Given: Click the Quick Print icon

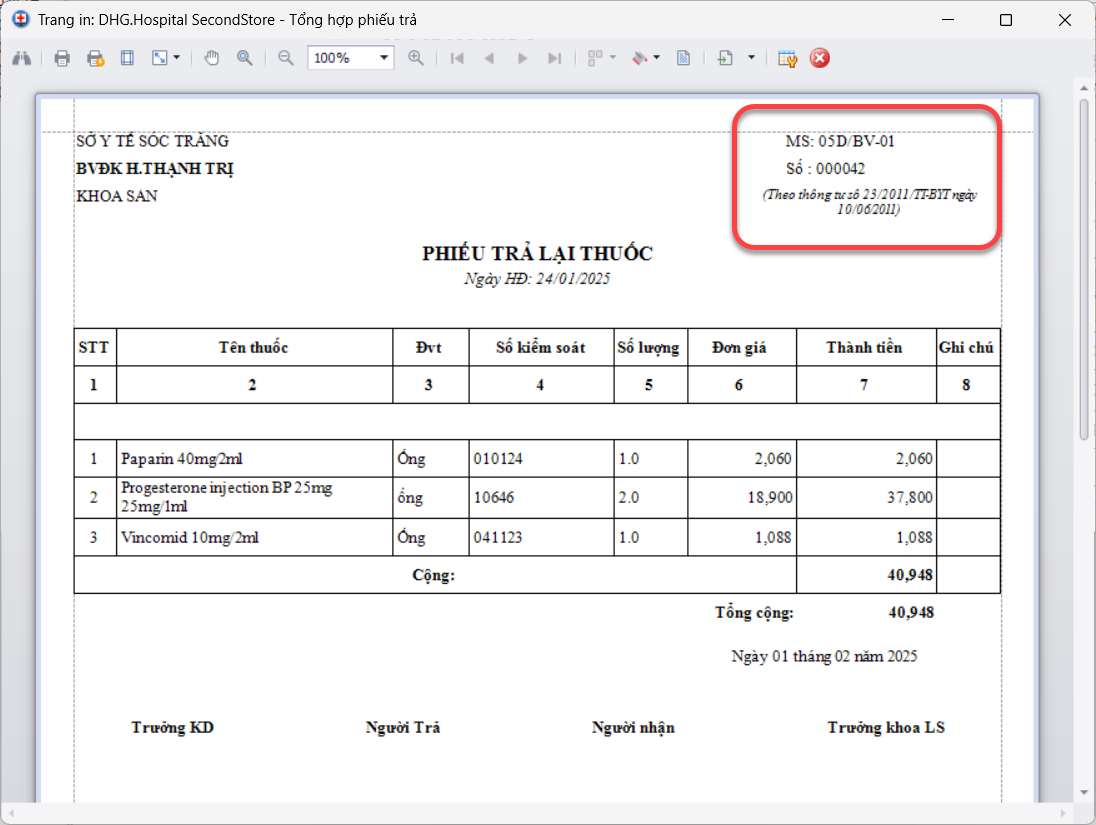Looking at the screenshot, I should [95, 58].
